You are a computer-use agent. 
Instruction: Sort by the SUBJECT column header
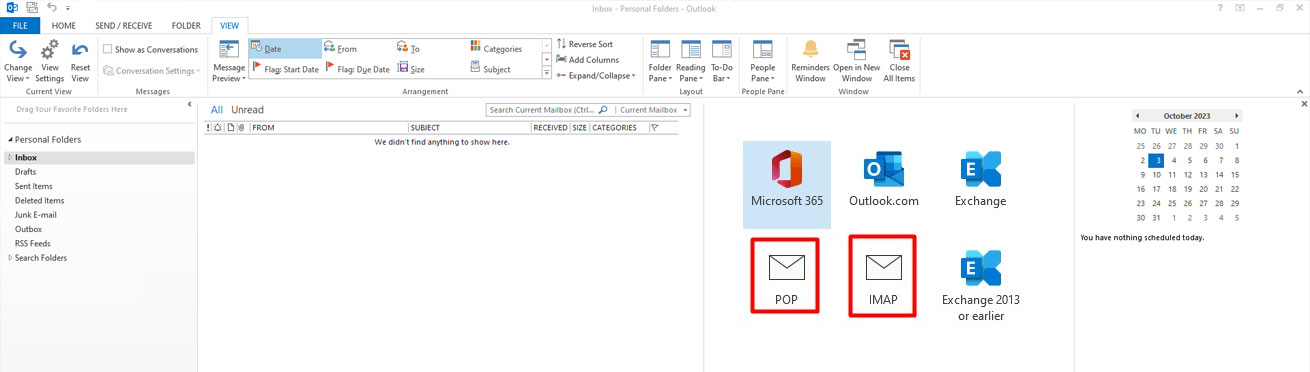tap(469, 128)
